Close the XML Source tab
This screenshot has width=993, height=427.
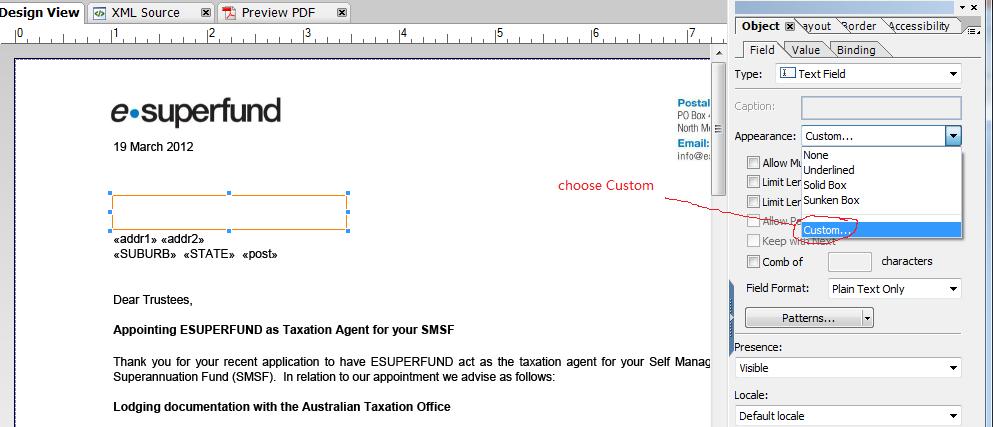pyautogui.click(x=205, y=13)
